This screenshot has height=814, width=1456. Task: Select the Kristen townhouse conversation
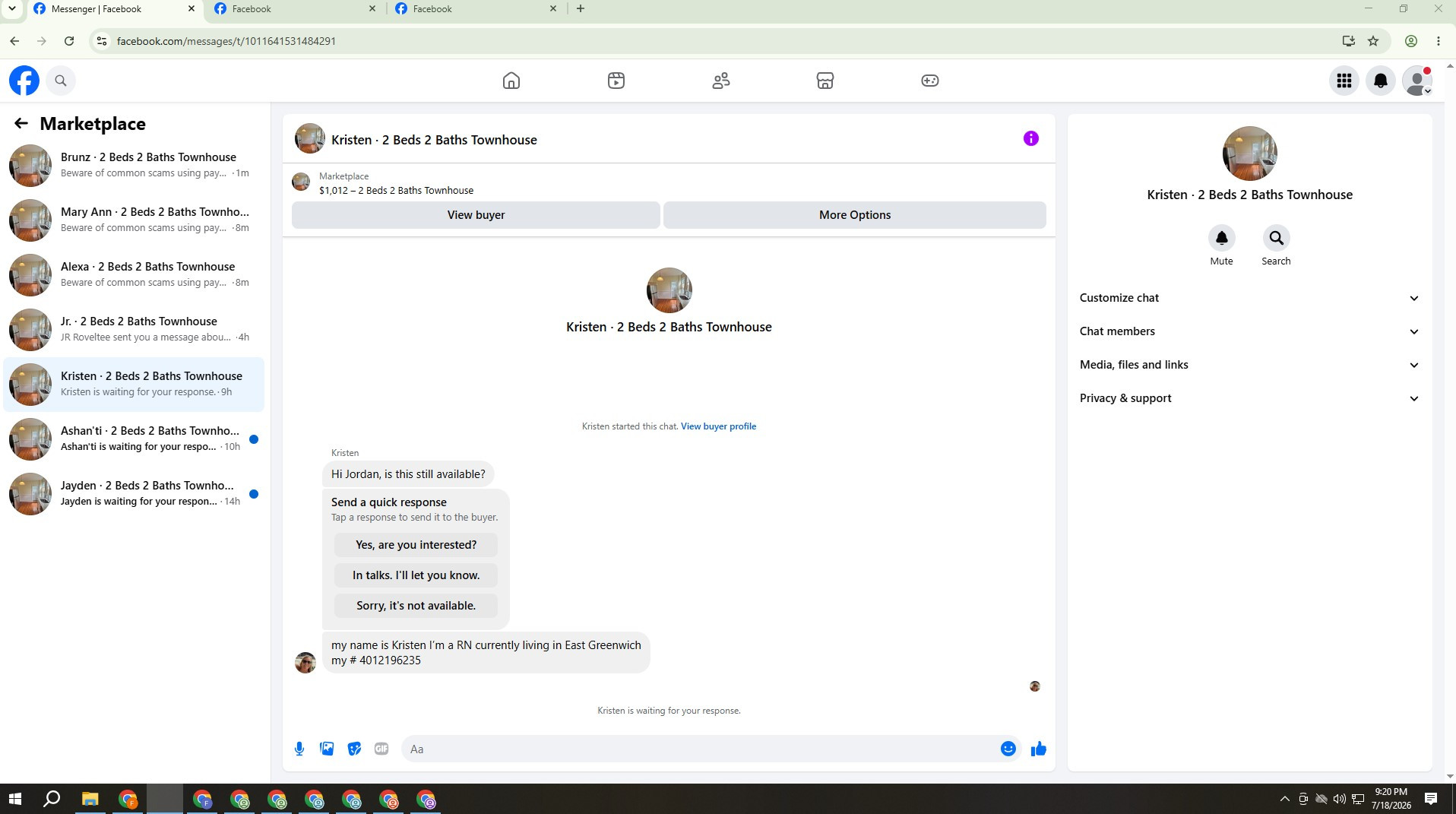click(x=134, y=385)
